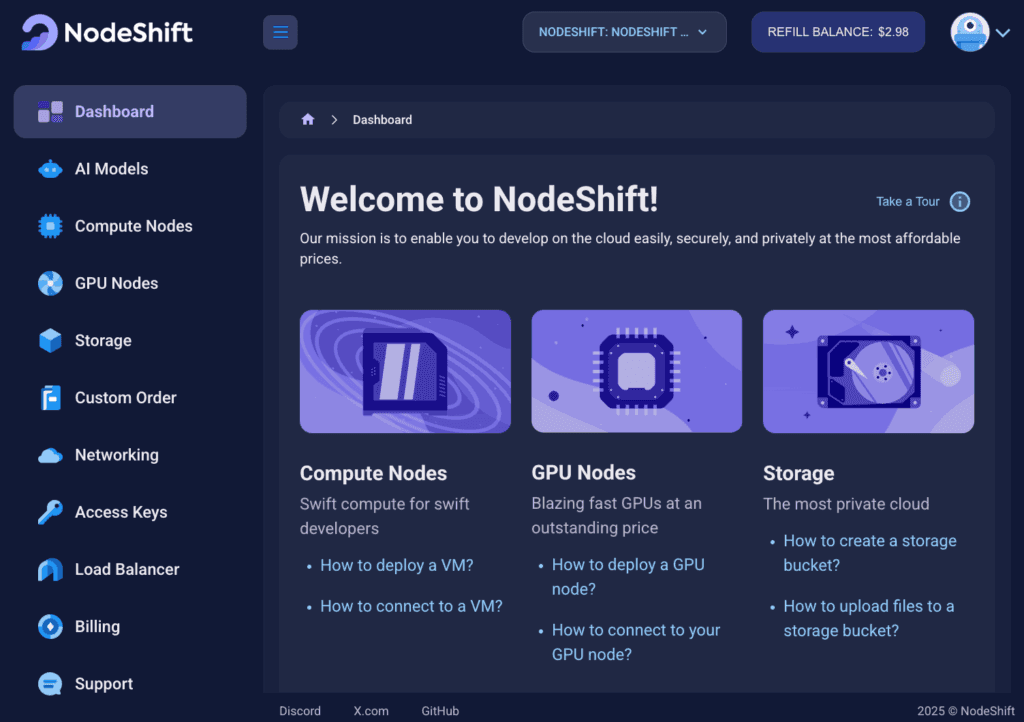The image size is (1024, 722).
Task: Open 'How to create a storage bucket?' link
Action: [x=870, y=553]
